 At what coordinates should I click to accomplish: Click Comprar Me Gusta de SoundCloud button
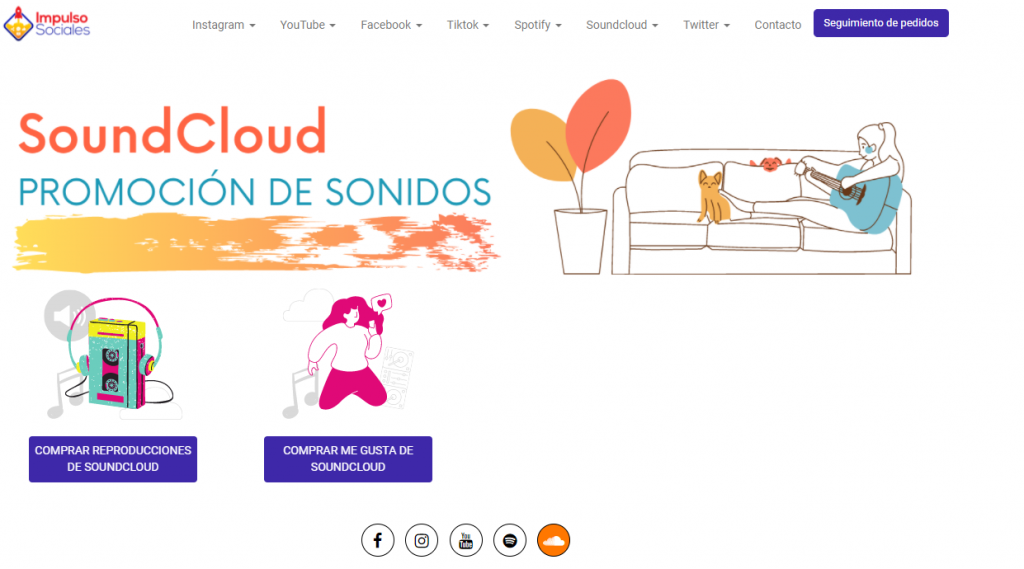click(348, 459)
